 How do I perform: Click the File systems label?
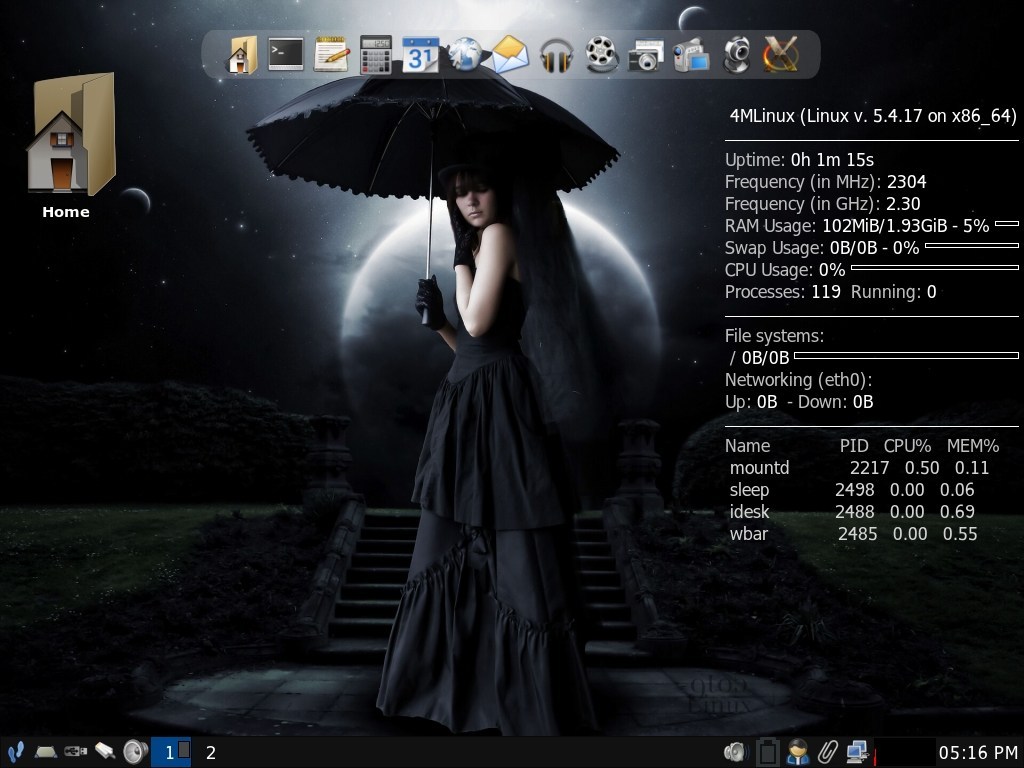(x=775, y=336)
